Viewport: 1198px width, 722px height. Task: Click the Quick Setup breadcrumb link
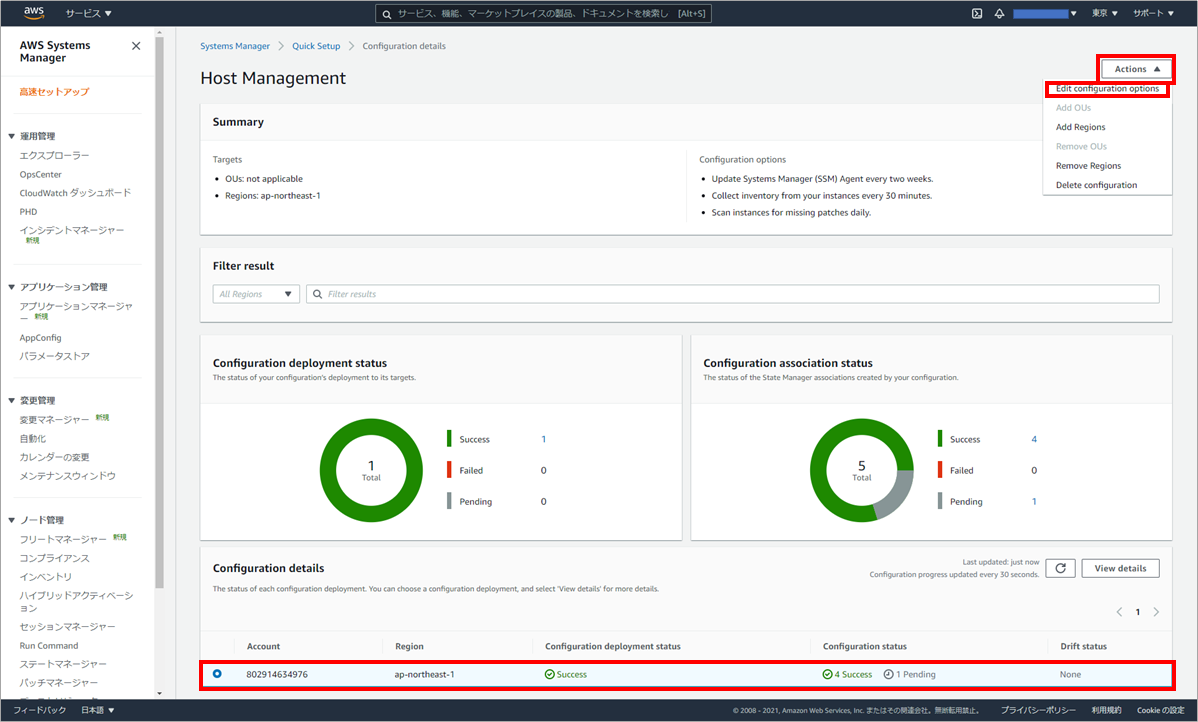click(316, 46)
